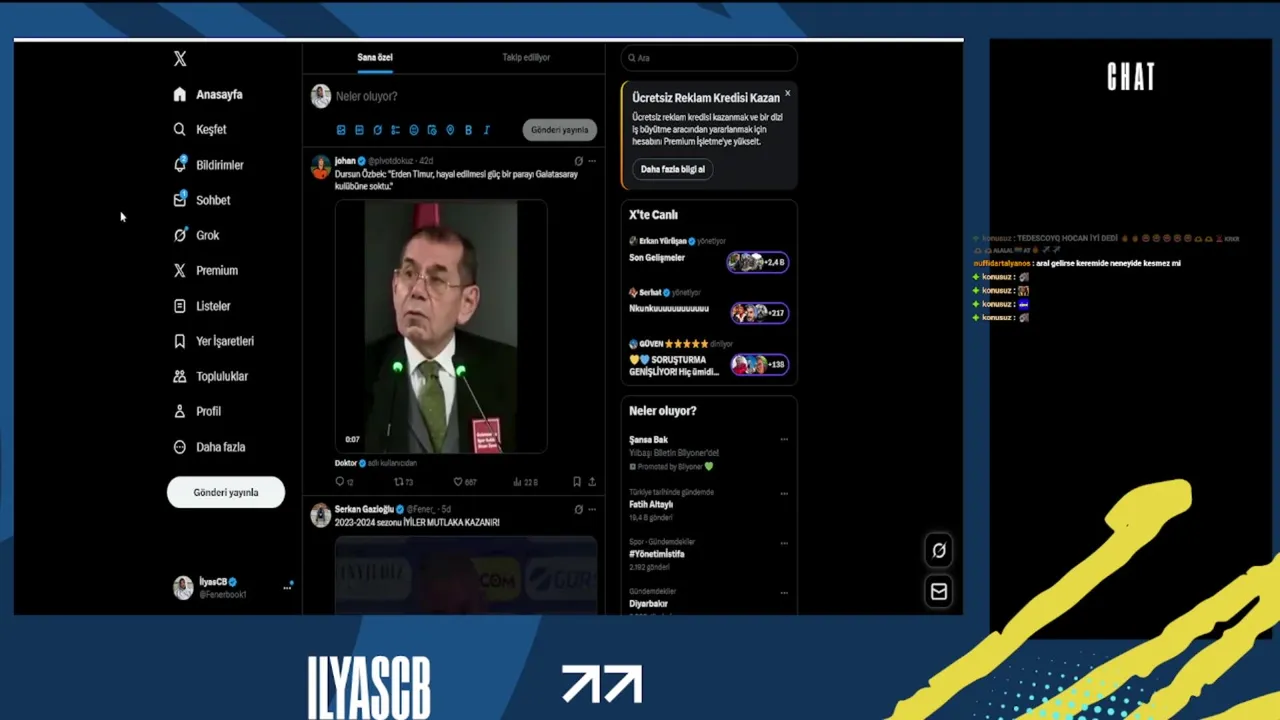
Task: Toggle italic text in the composer
Action: [x=486, y=130]
